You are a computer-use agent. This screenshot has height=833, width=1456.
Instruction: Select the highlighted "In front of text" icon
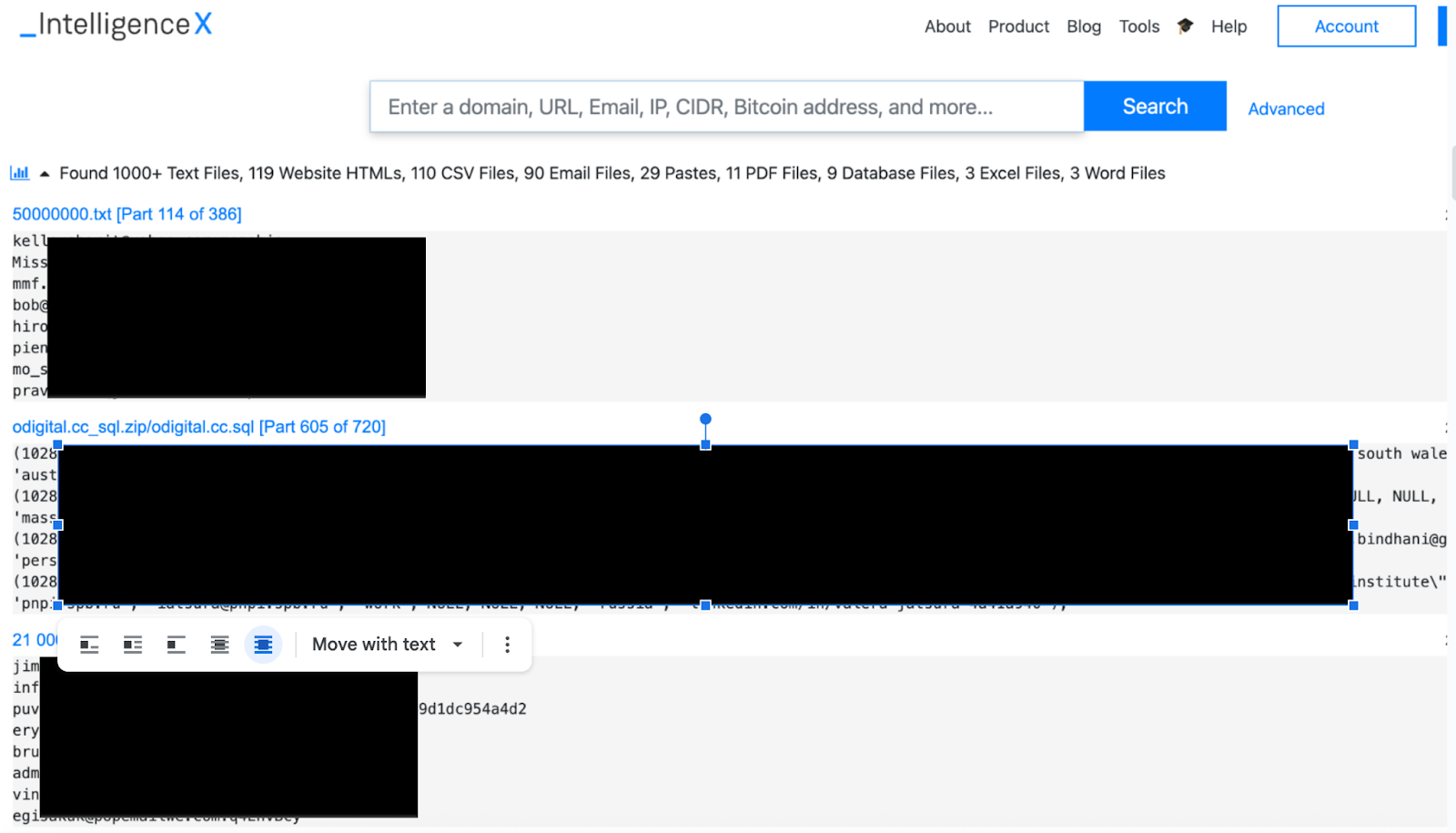(263, 644)
